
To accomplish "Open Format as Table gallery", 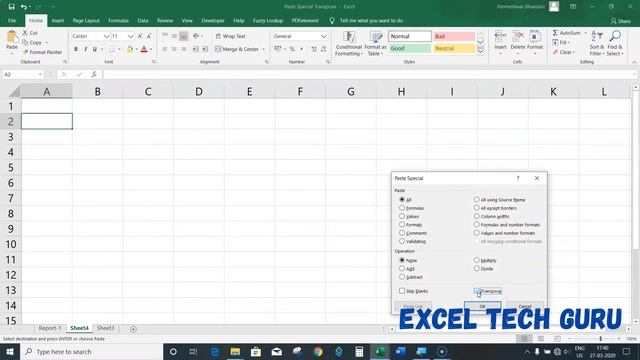I will click(x=375, y=43).
